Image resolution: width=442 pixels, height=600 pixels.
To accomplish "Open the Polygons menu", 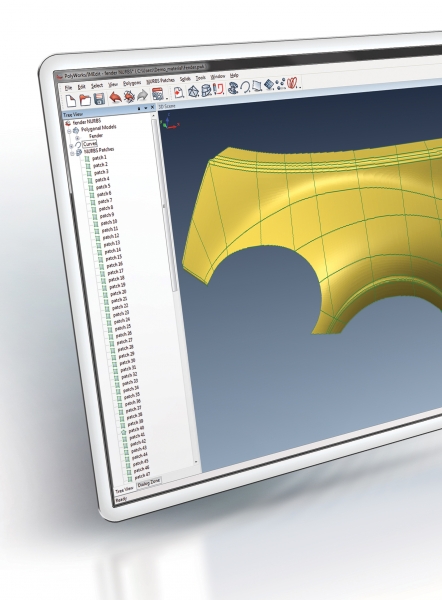I will 132,83.
